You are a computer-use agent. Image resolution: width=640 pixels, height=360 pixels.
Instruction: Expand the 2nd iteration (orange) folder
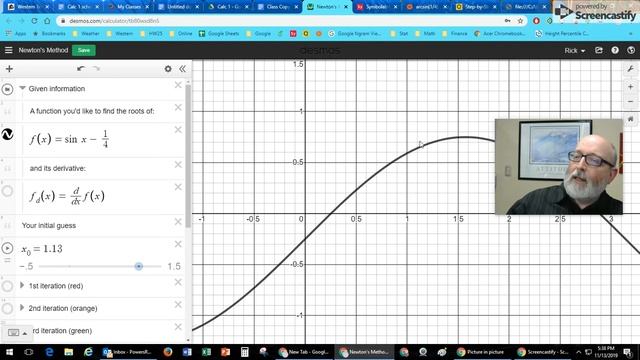tap(22, 307)
